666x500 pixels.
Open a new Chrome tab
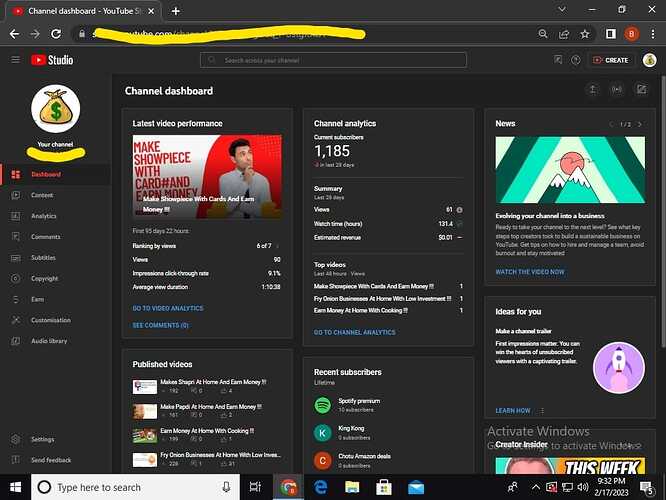(x=175, y=11)
